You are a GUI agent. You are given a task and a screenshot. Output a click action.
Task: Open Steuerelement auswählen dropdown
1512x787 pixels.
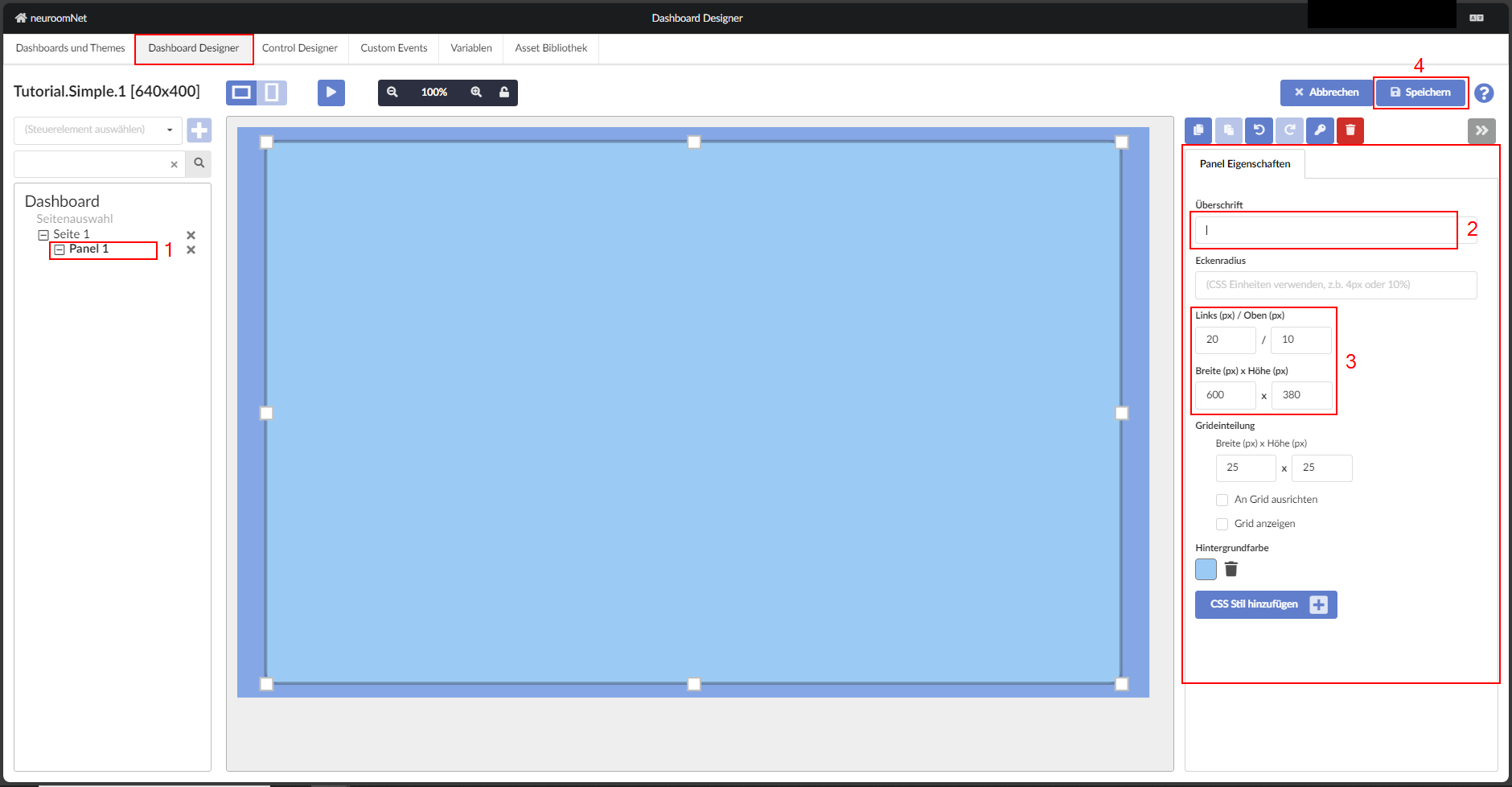tap(98, 130)
